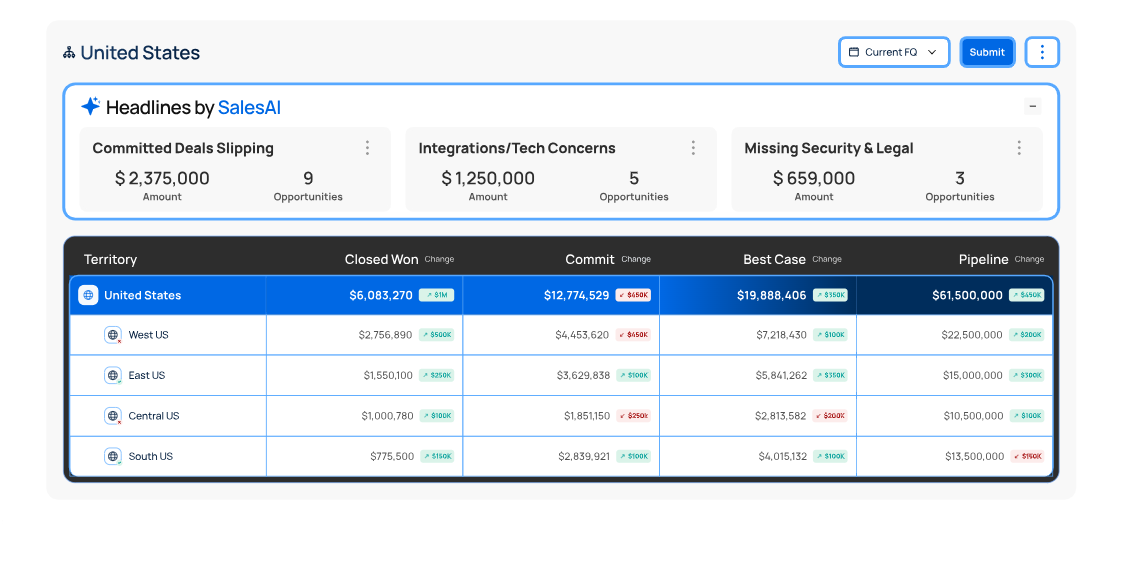Viewport: 1122px width, 566px height.
Task: Click the red $450K badge in United States row
Action: click(x=633, y=295)
